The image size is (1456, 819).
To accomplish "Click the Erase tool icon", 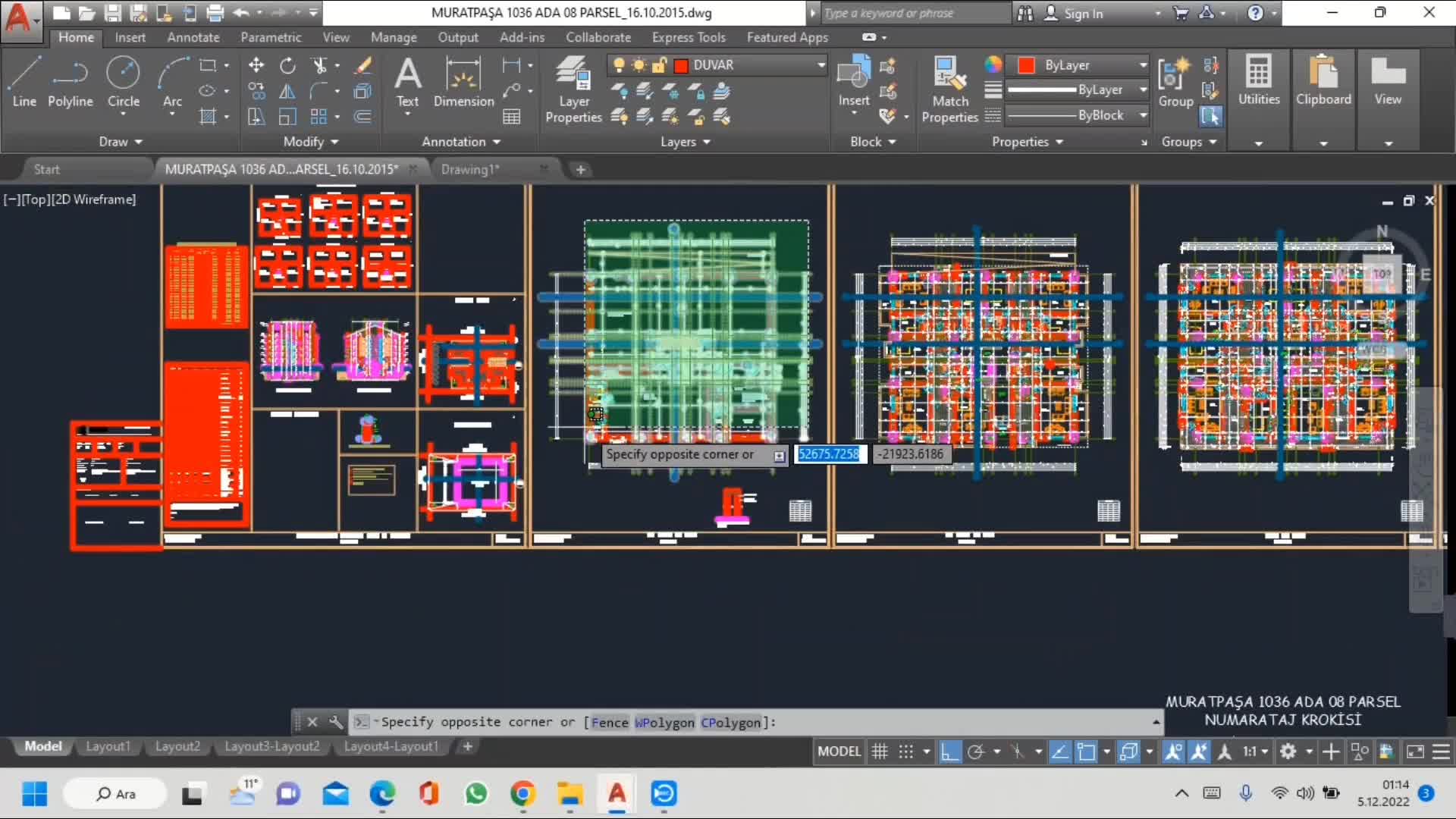I will (363, 65).
